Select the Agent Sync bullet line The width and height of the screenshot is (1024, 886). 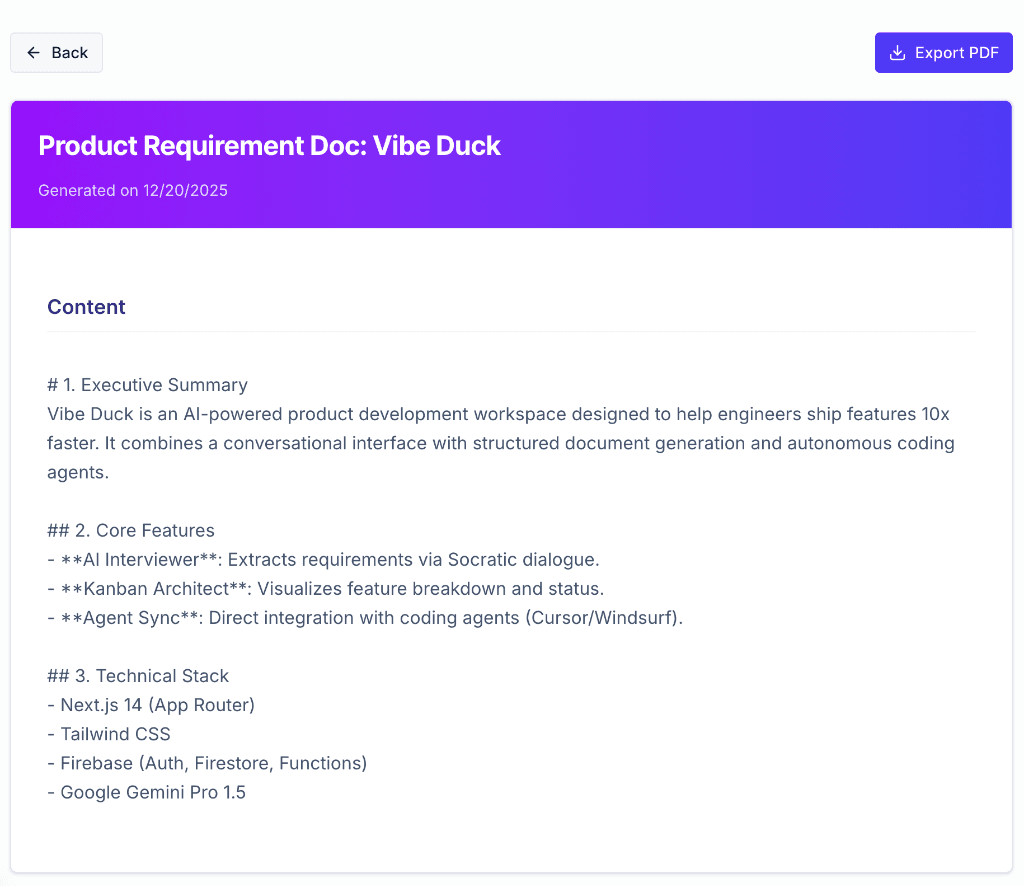coord(365,617)
